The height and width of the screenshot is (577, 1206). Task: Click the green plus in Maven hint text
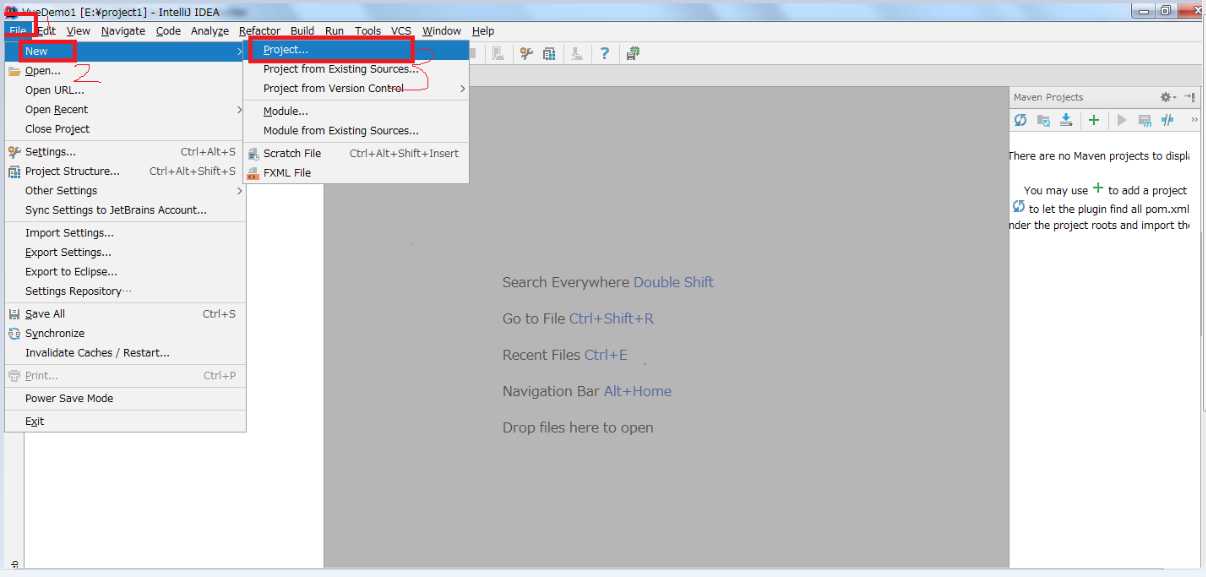[1098, 188]
